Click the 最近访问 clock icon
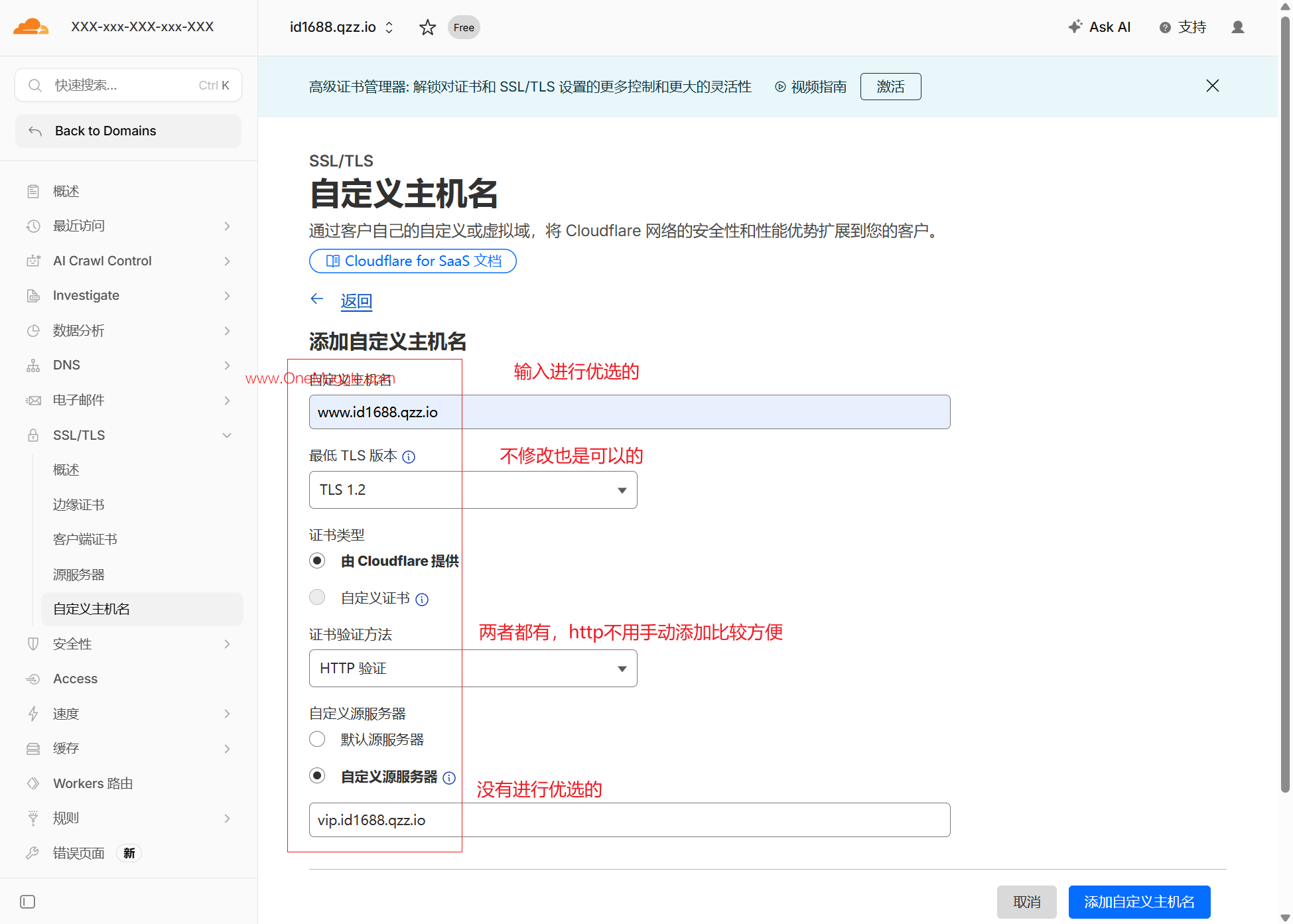Image resolution: width=1293 pixels, height=924 pixels. 33,226
